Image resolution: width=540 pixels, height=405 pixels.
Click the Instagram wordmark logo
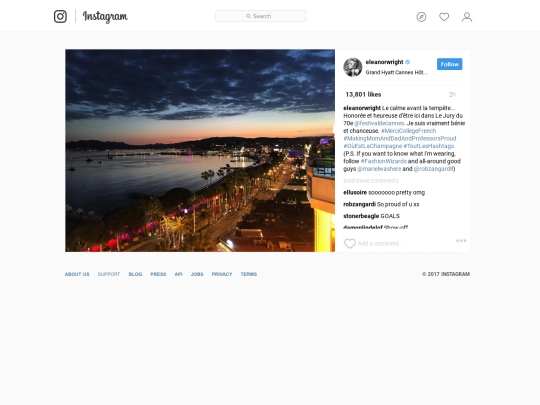105,16
